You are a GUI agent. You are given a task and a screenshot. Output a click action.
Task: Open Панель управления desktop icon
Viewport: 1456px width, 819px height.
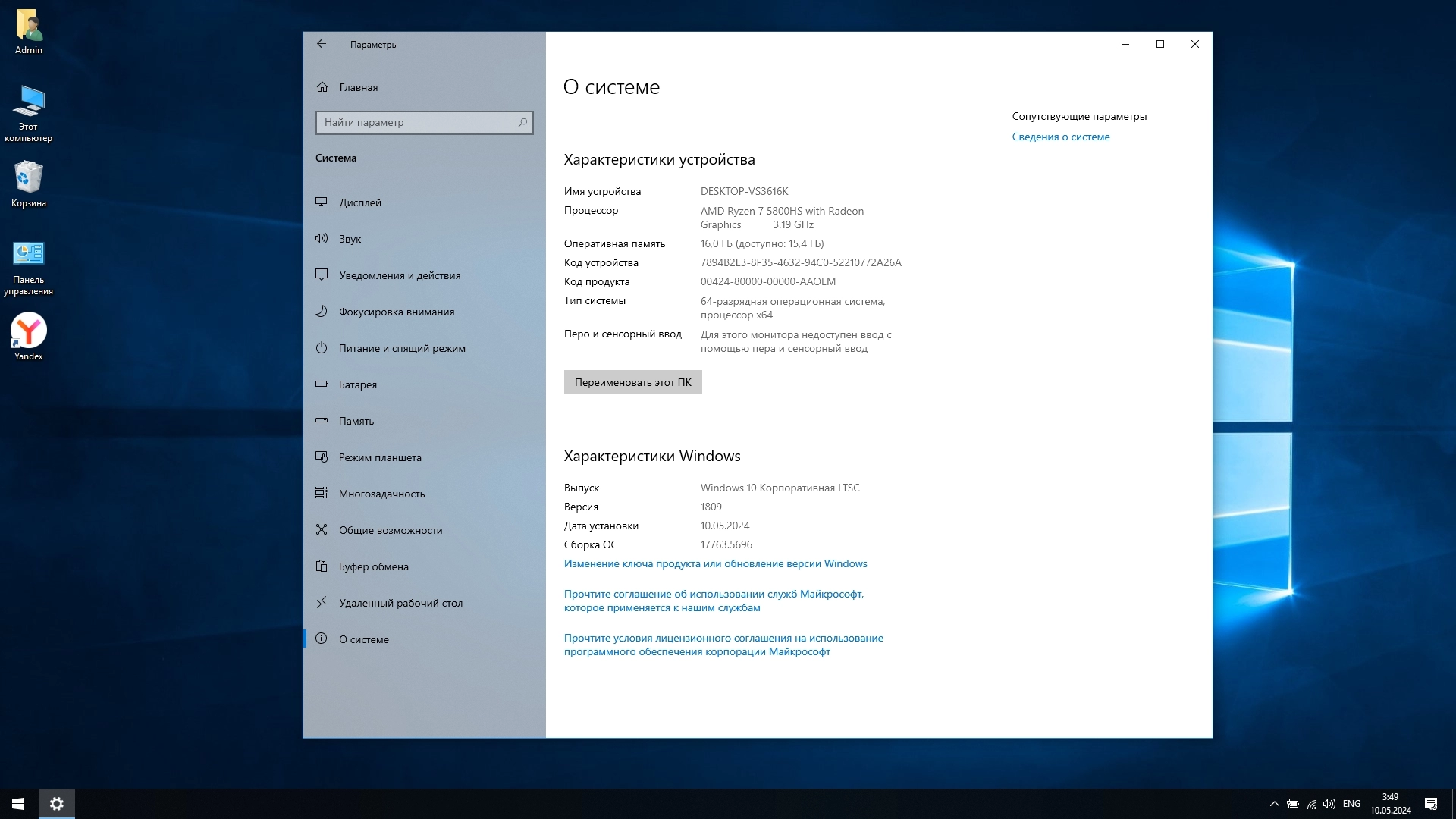coord(29,255)
